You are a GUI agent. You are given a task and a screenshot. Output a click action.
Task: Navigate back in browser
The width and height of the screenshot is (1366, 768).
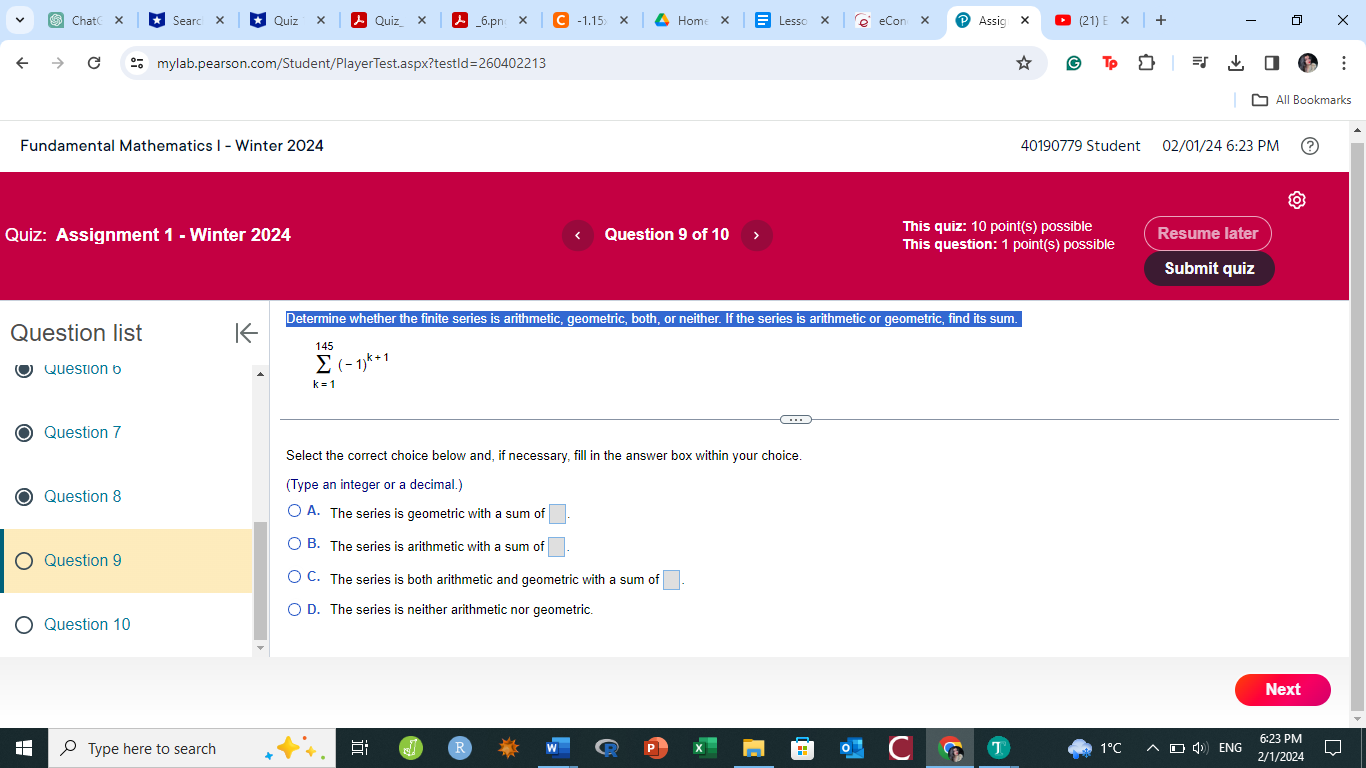pyautogui.click(x=23, y=63)
